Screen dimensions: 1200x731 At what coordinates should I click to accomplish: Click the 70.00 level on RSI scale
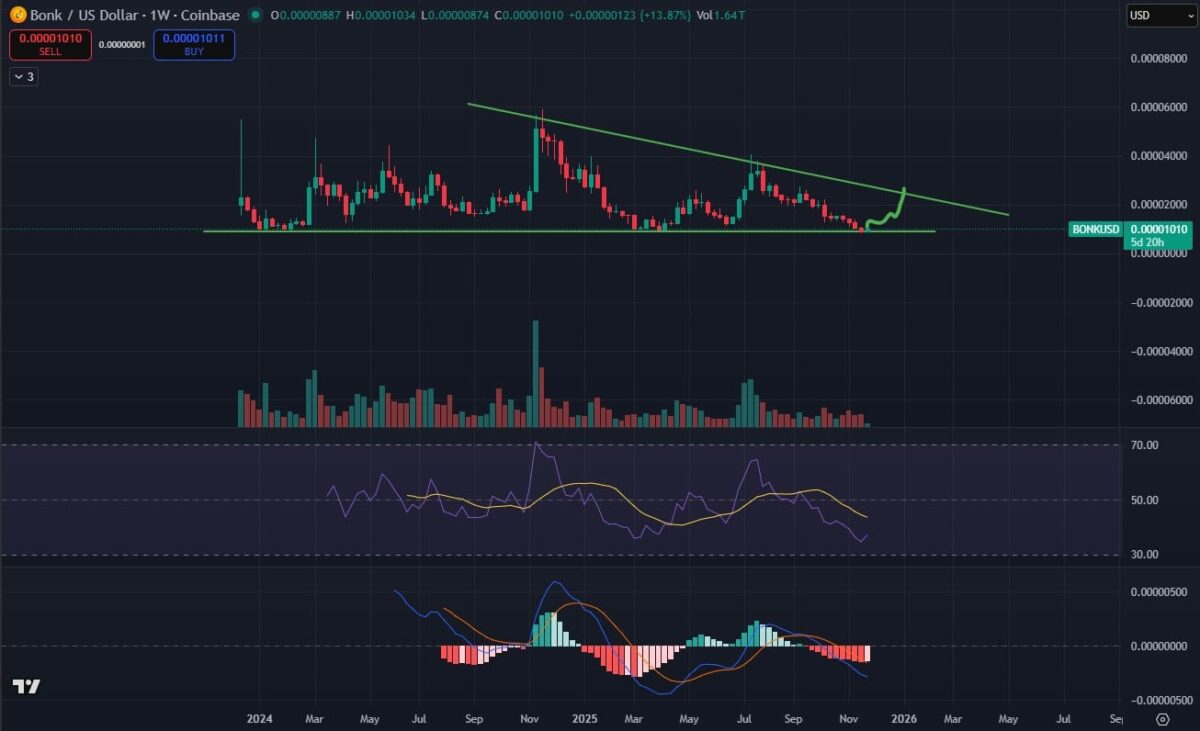coord(1144,445)
